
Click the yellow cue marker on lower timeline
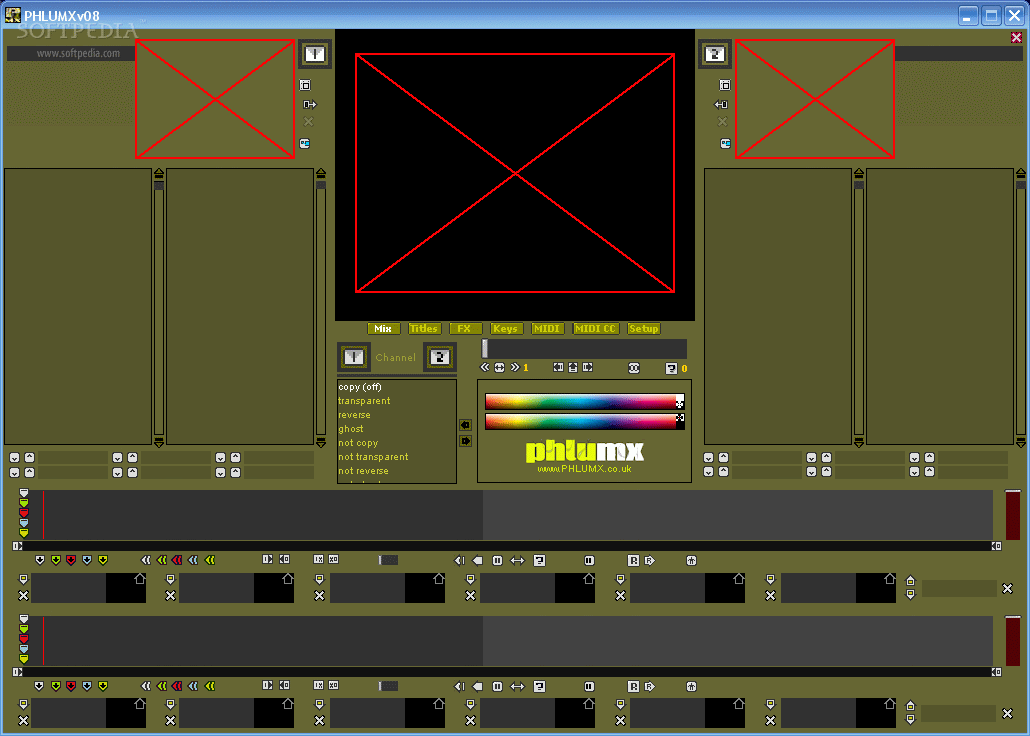pos(24,658)
